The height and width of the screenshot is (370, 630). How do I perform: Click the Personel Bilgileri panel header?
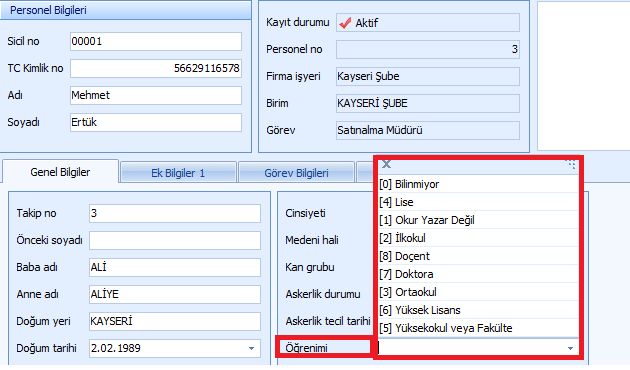click(x=126, y=10)
